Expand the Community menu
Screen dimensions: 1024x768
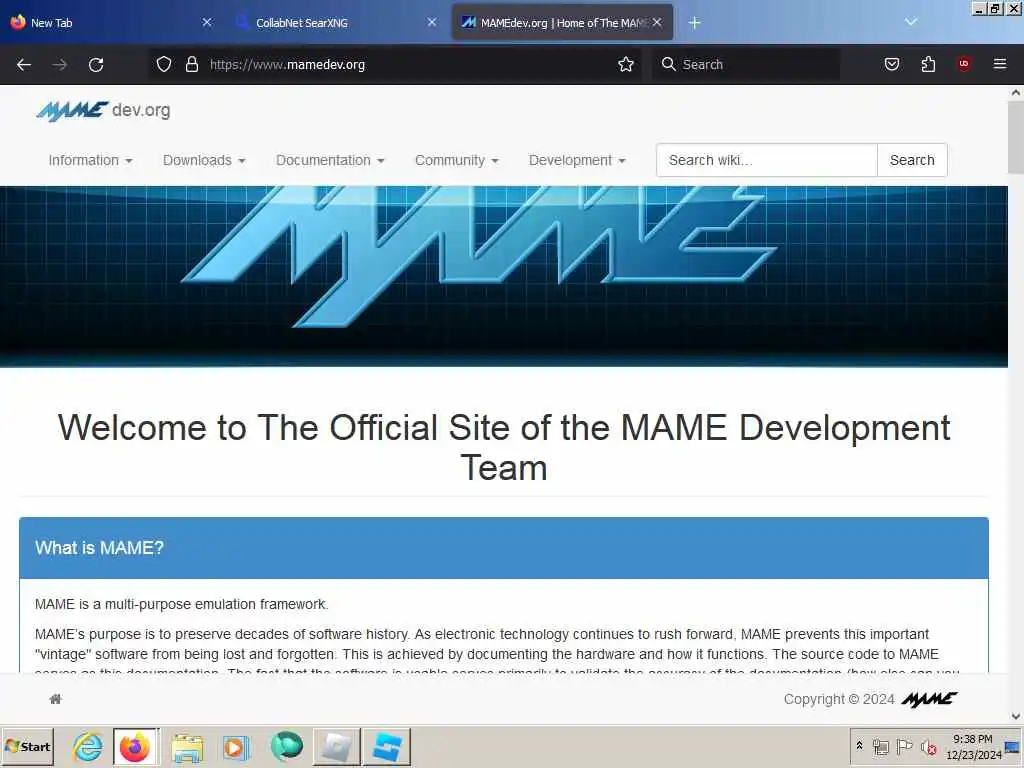click(456, 161)
